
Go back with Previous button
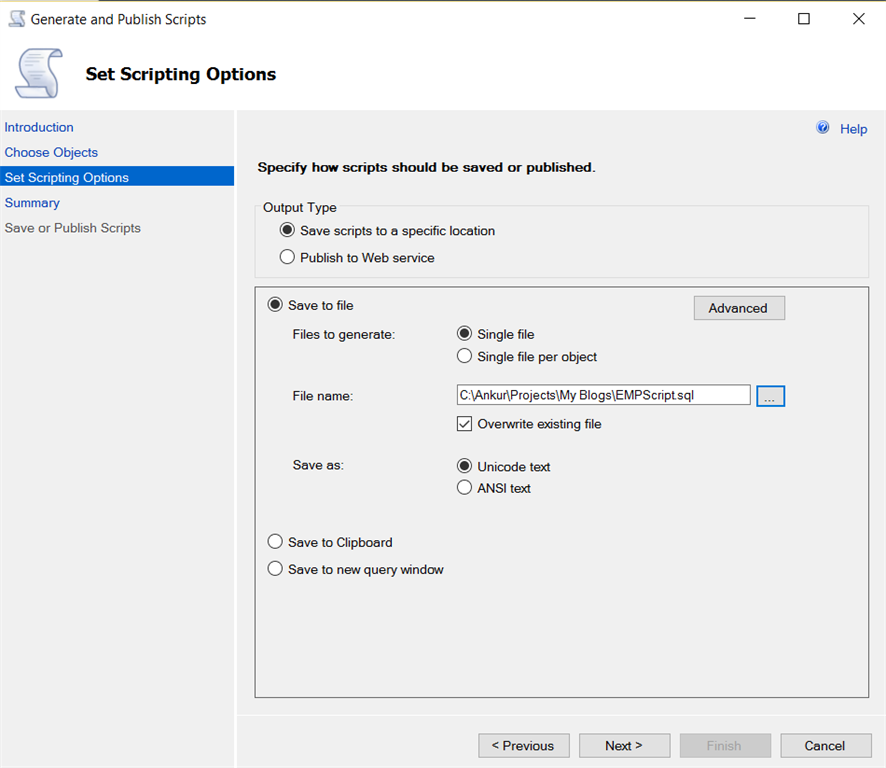[524, 745]
